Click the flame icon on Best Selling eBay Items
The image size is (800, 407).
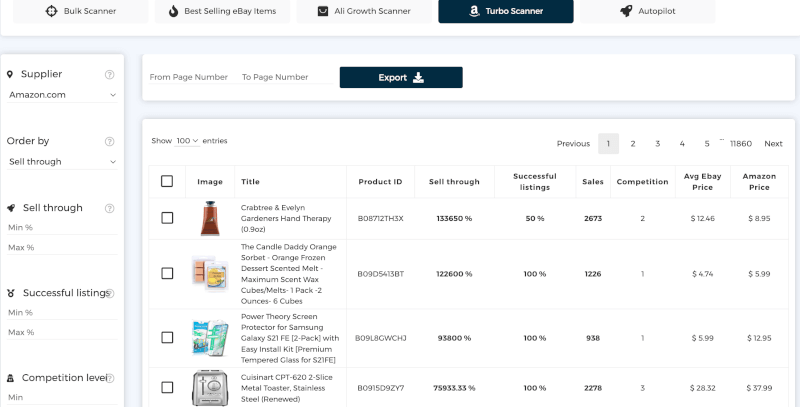(173, 11)
